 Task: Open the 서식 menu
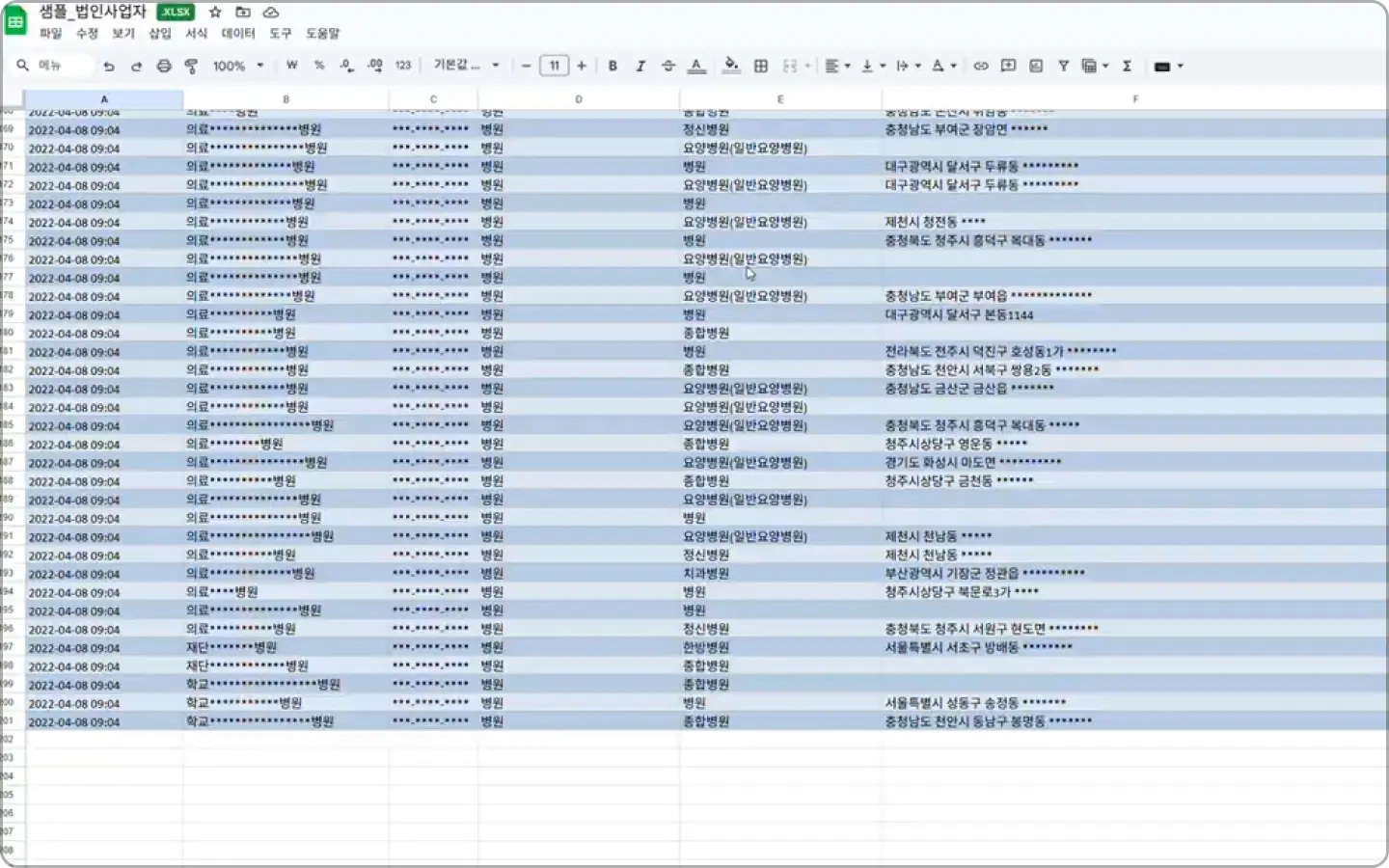[x=196, y=34]
